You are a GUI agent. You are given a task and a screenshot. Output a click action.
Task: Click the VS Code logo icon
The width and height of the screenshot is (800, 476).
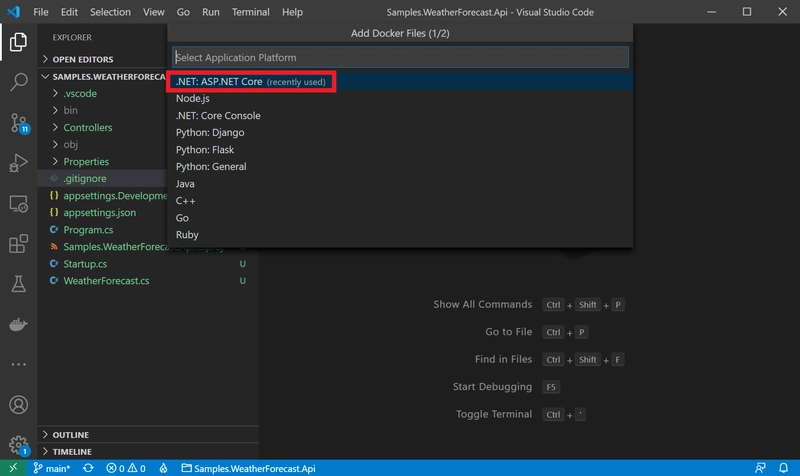click(14, 12)
